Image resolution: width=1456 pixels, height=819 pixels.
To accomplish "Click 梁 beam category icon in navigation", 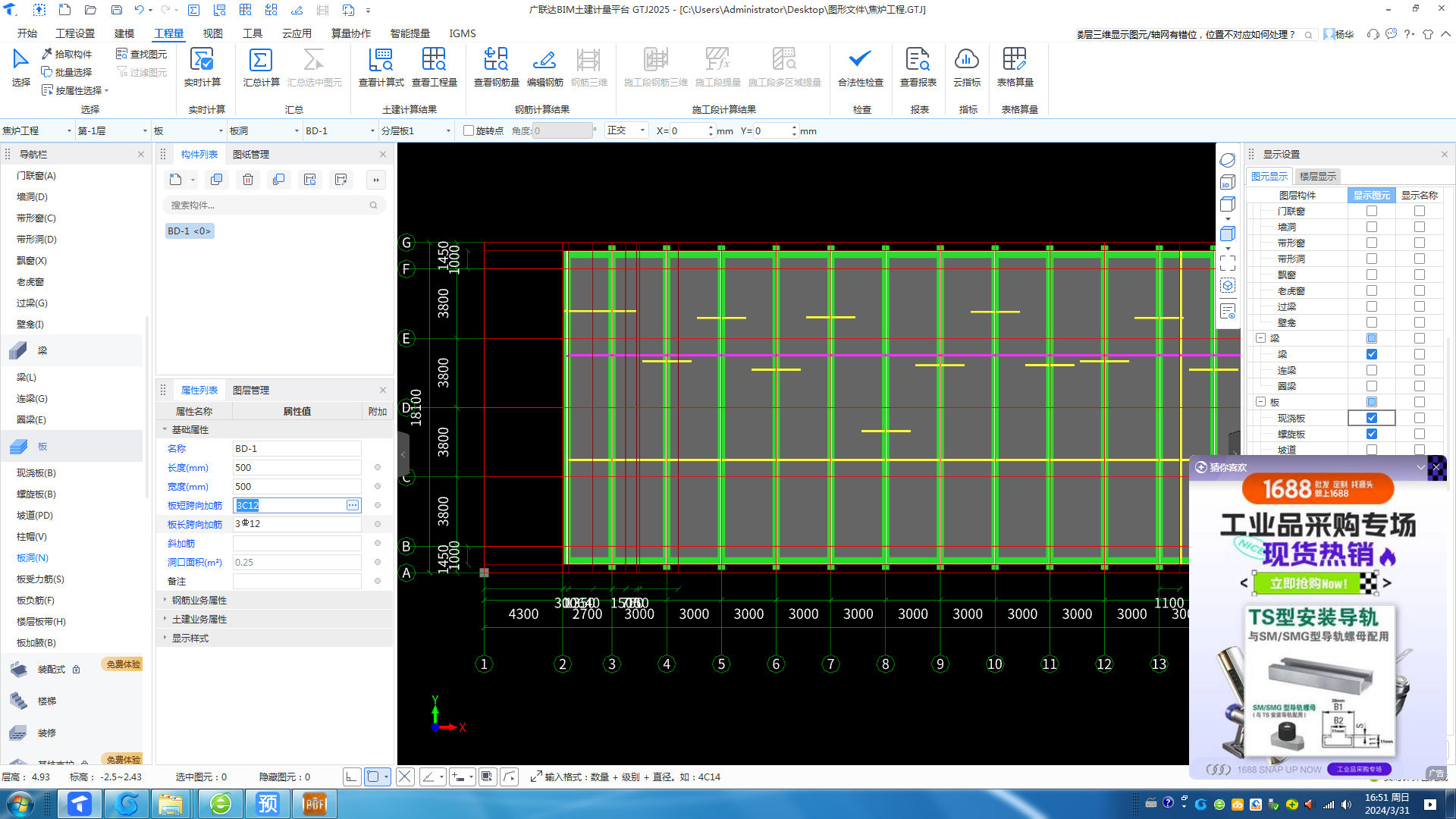I will point(18,350).
